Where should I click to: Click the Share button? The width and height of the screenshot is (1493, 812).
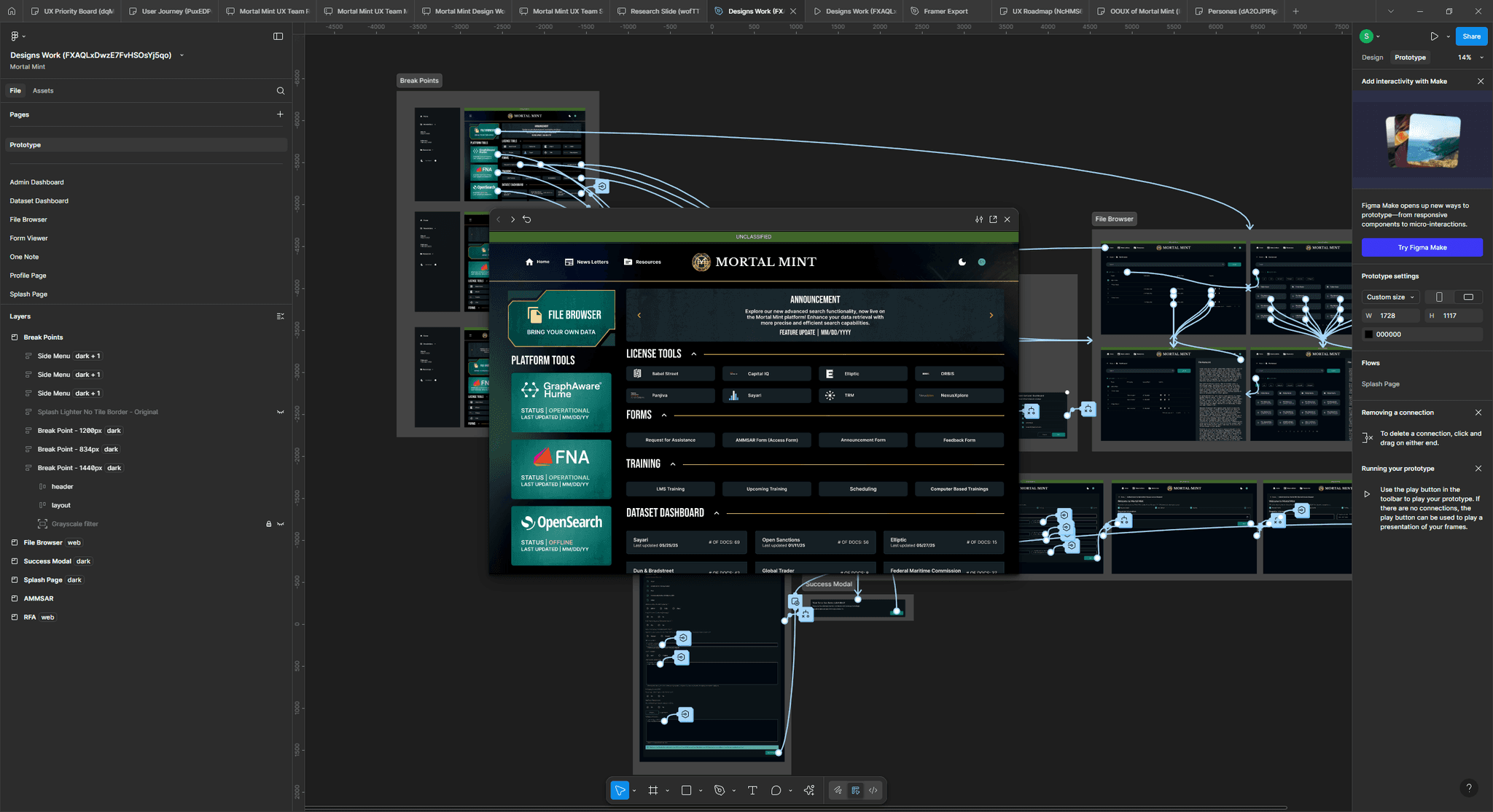(1471, 36)
